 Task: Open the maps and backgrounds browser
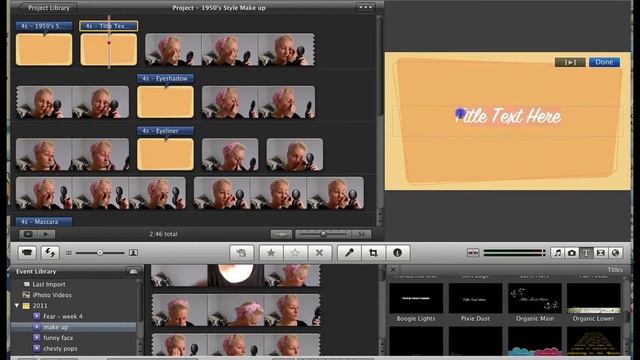tap(616, 253)
